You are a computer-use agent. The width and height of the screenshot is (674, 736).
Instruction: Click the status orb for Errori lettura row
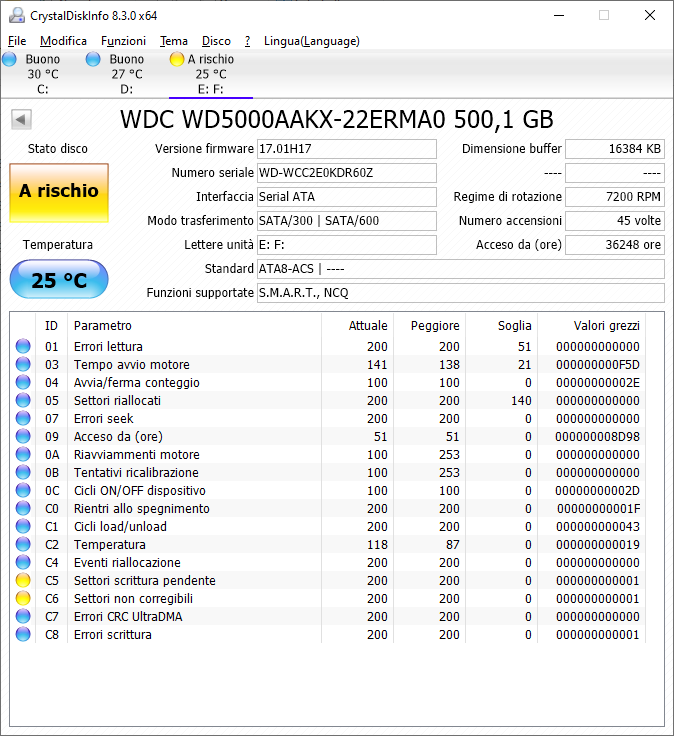[x=23, y=346]
